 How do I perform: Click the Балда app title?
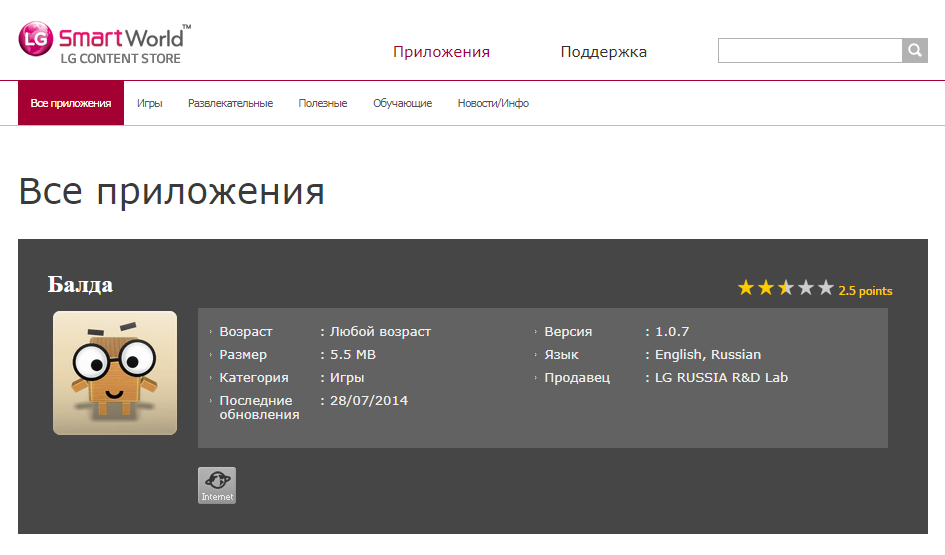80,284
